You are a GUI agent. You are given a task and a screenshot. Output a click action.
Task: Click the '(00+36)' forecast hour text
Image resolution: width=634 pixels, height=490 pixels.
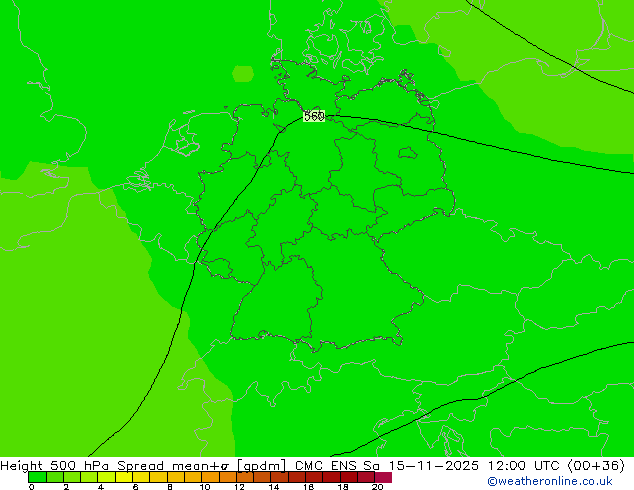click(596, 466)
